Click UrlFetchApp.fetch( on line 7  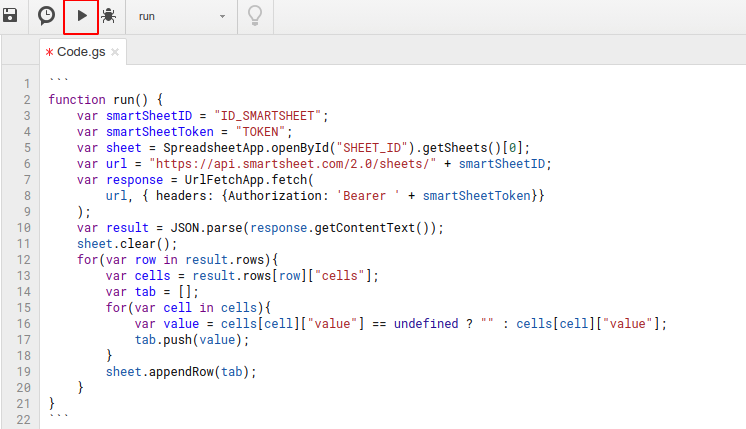249,180
